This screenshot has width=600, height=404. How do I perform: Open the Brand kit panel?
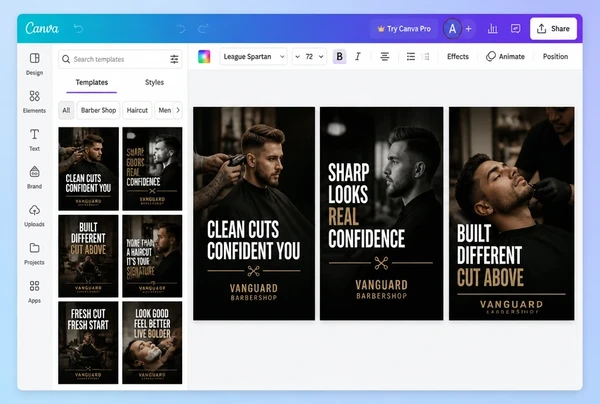34,178
